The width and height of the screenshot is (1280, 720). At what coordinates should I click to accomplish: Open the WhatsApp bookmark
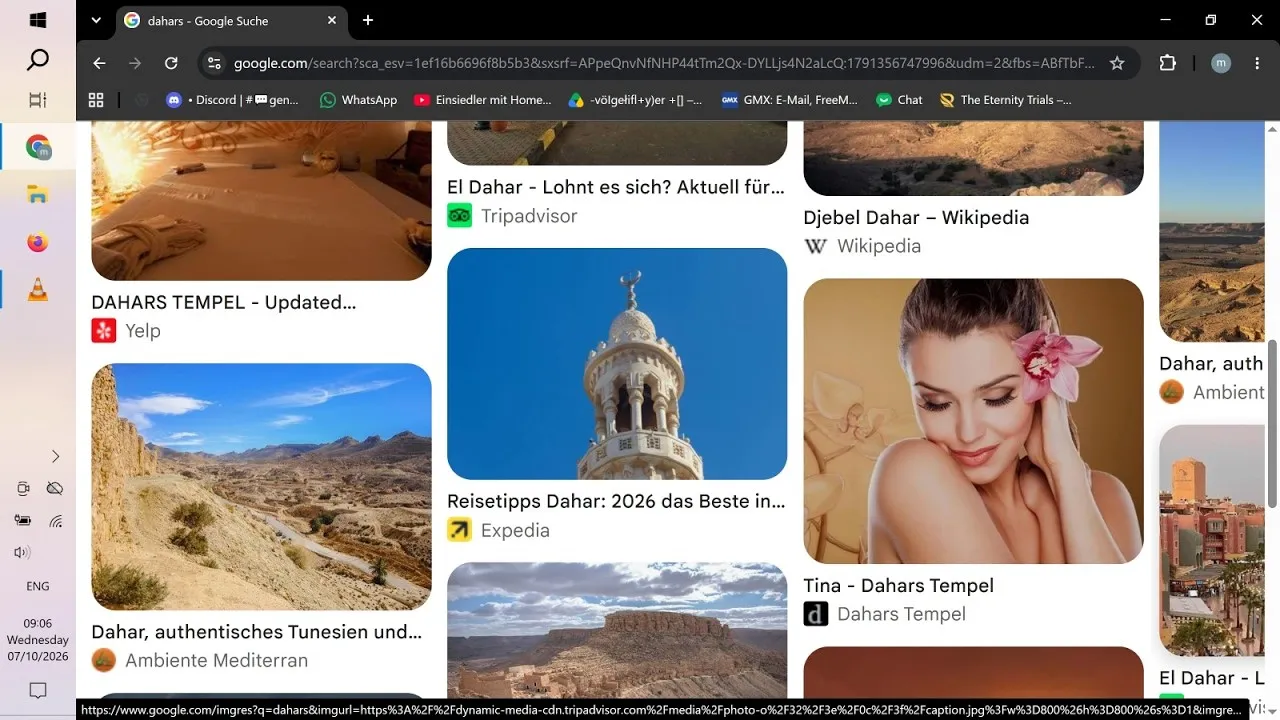click(358, 100)
